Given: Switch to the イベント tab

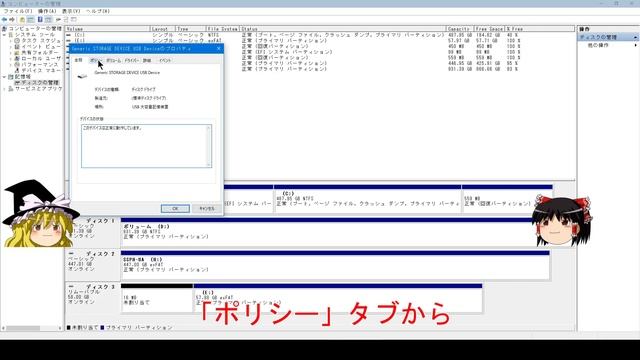Looking at the screenshot, I should click(165, 60).
